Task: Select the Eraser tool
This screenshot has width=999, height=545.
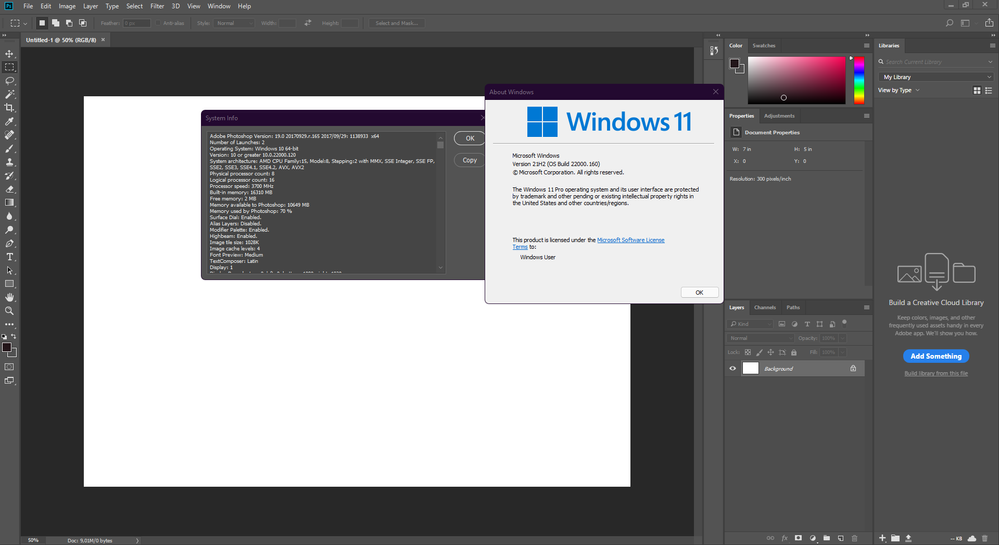Action: (10, 189)
